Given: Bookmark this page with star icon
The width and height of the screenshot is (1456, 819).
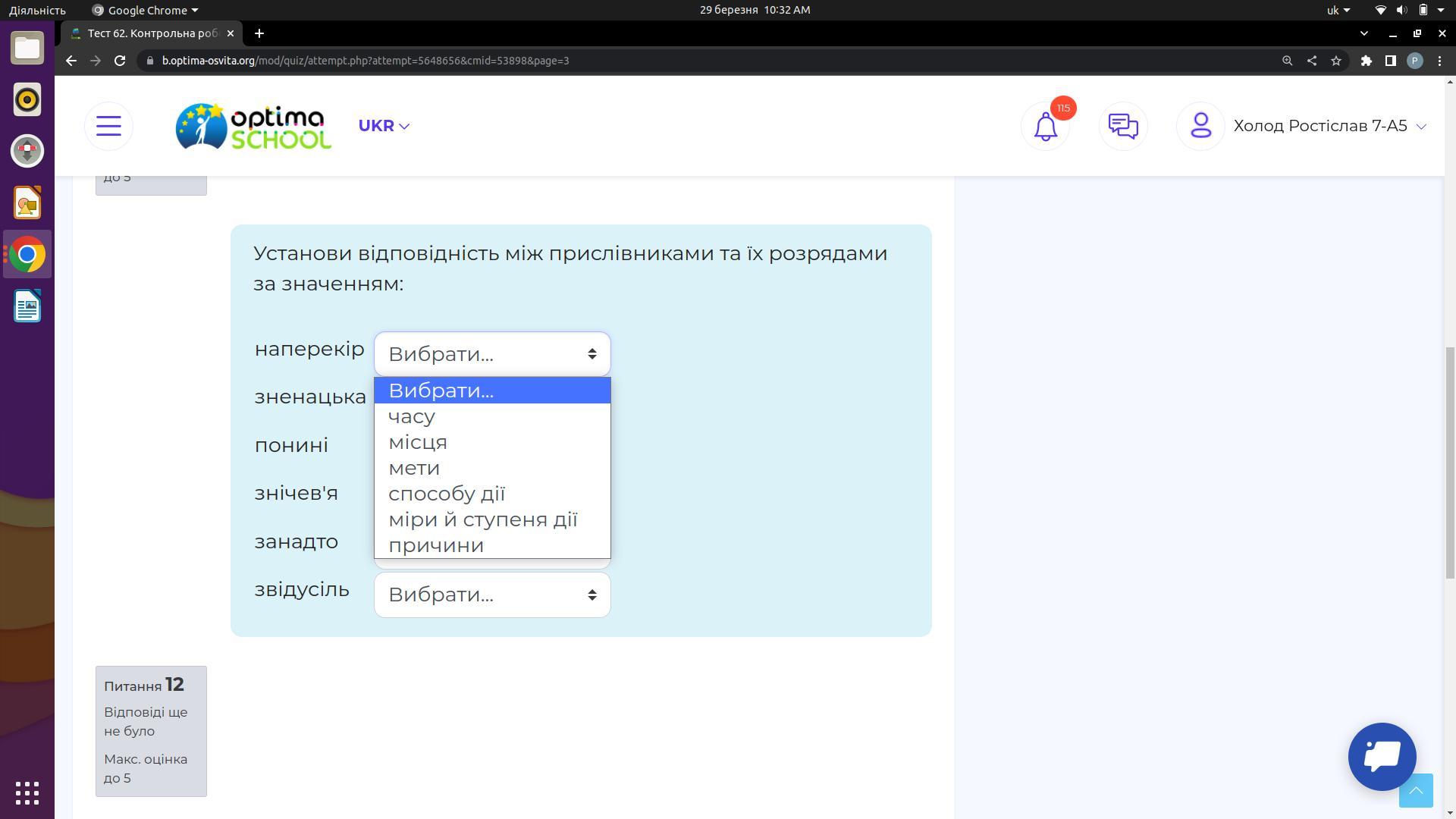Looking at the screenshot, I should (x=1336, y=61).
